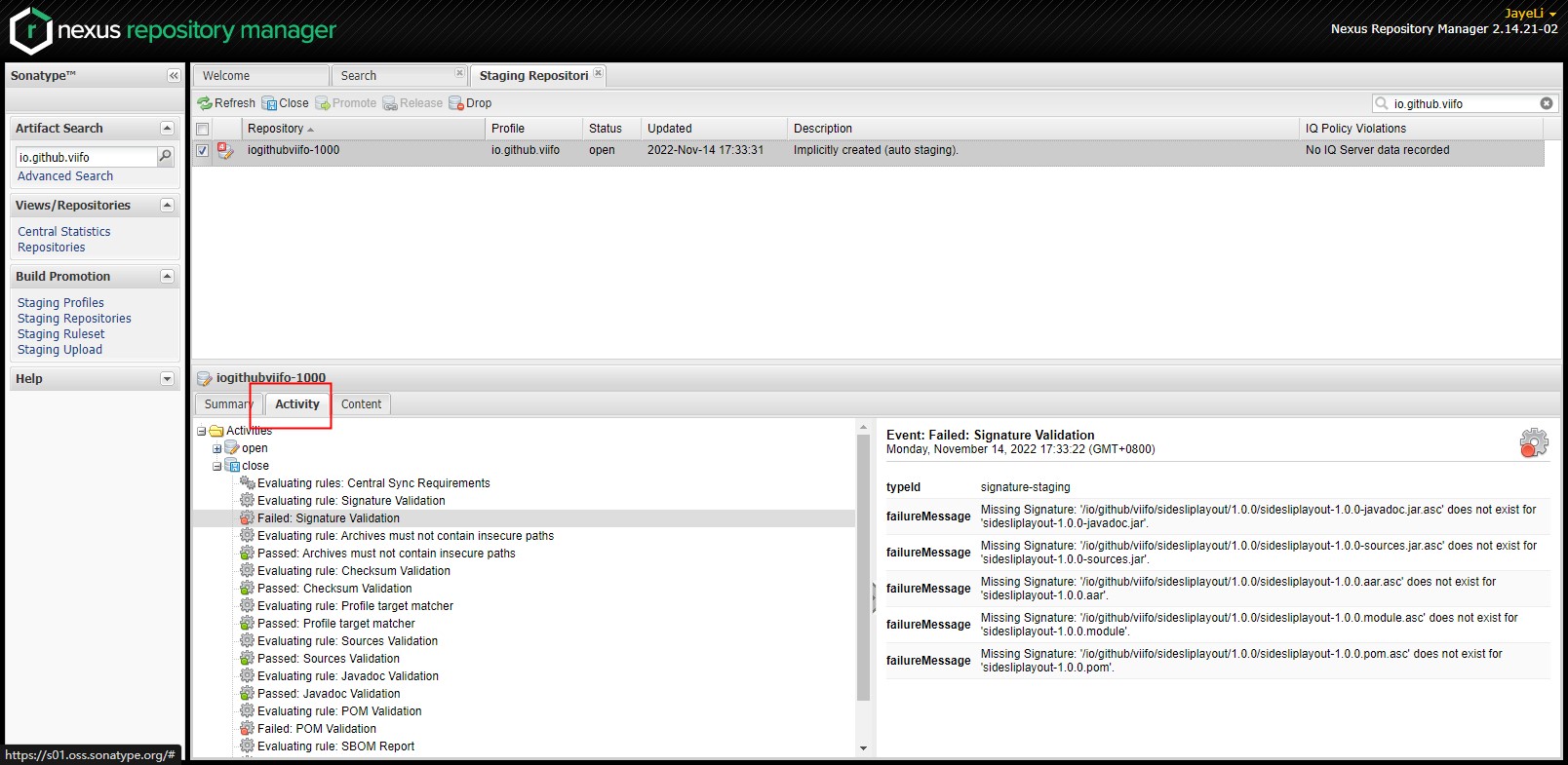Click the Failed: POM Validation row icon

[248, 729]
